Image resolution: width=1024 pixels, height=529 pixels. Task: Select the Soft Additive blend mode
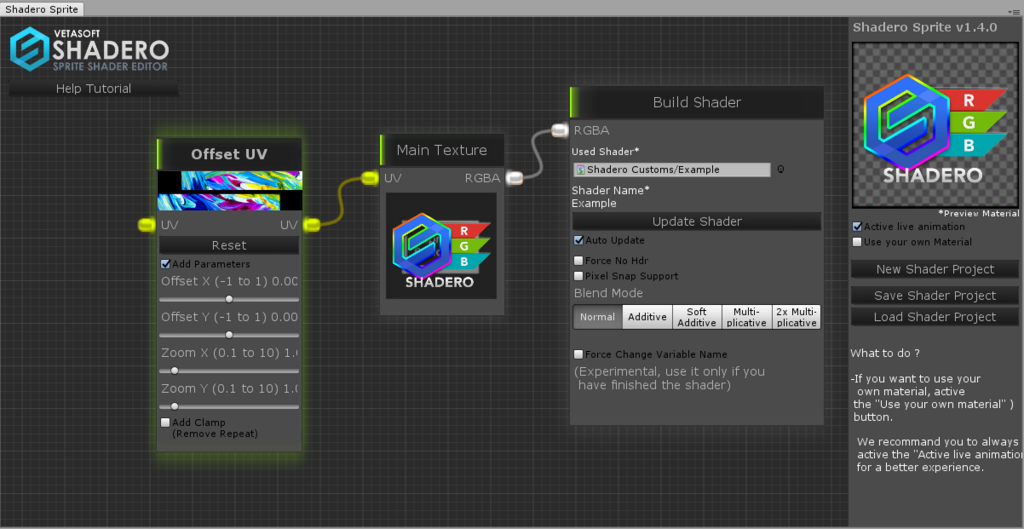(x=697, y=317)
